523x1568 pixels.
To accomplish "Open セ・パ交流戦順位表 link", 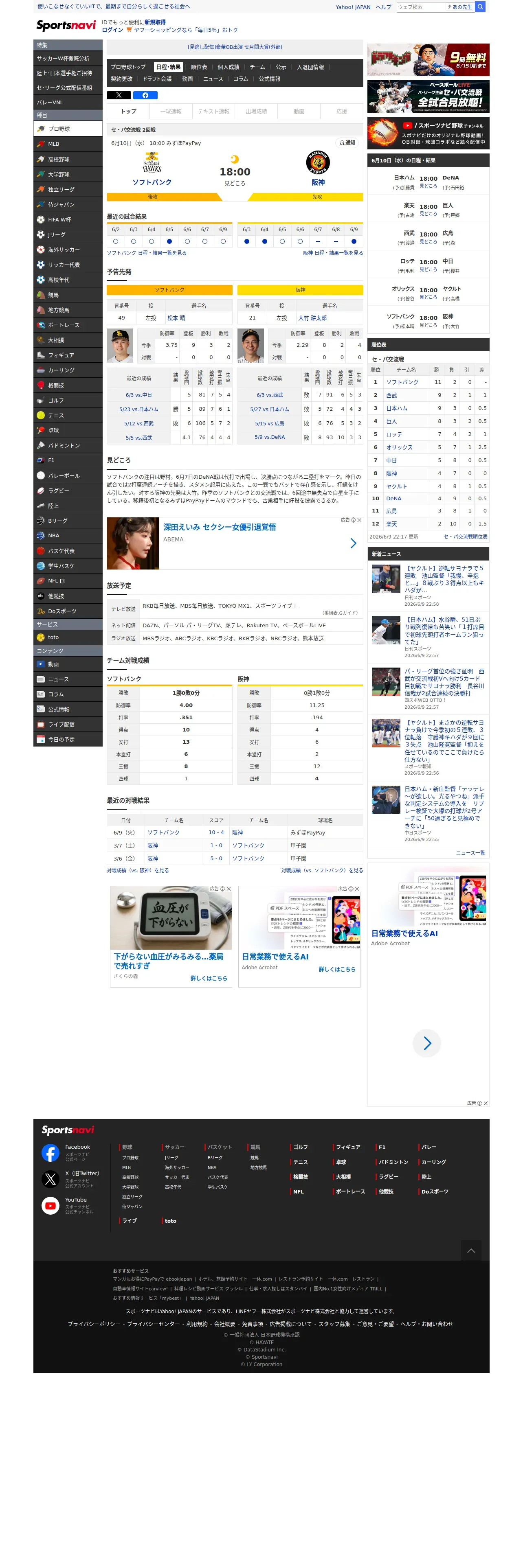I will (465, 537).
